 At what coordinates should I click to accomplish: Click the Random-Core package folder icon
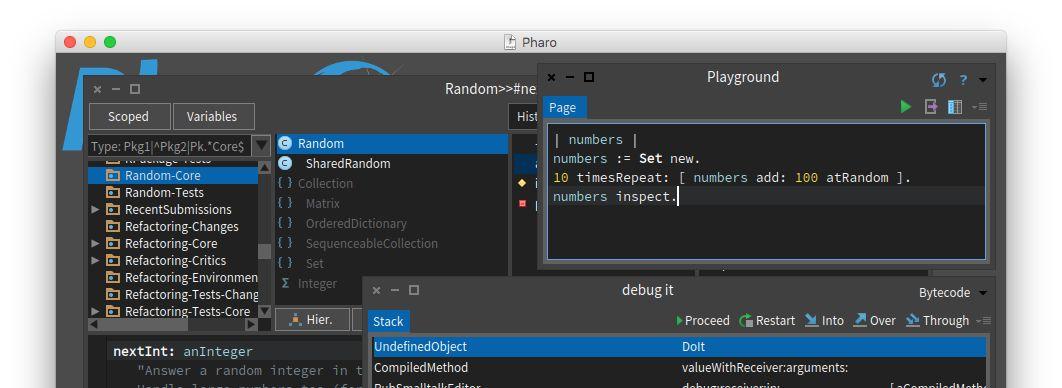coord(112,175)
